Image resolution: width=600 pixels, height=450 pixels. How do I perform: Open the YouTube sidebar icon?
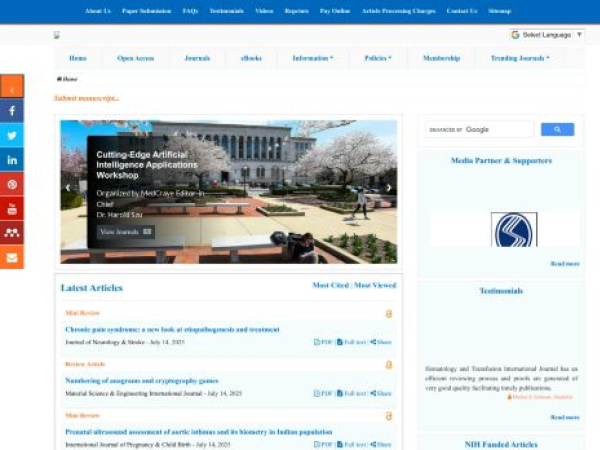click(12, 209)
